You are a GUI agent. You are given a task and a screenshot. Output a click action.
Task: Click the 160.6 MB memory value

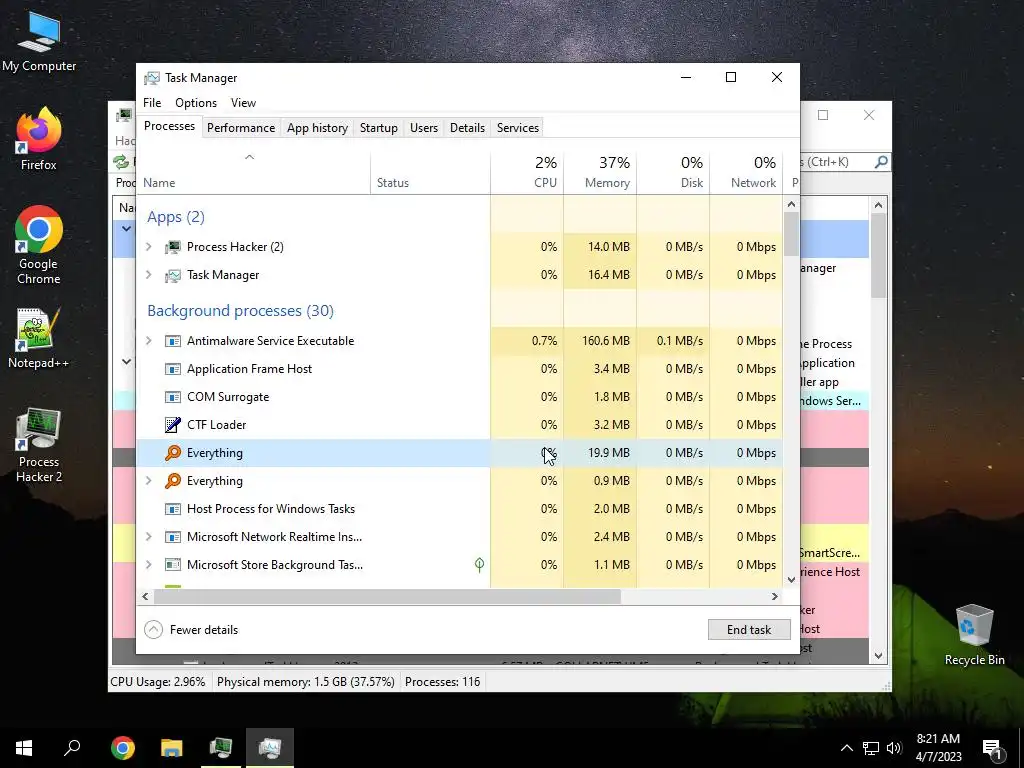pyautogui.click(x=606, y=341)
